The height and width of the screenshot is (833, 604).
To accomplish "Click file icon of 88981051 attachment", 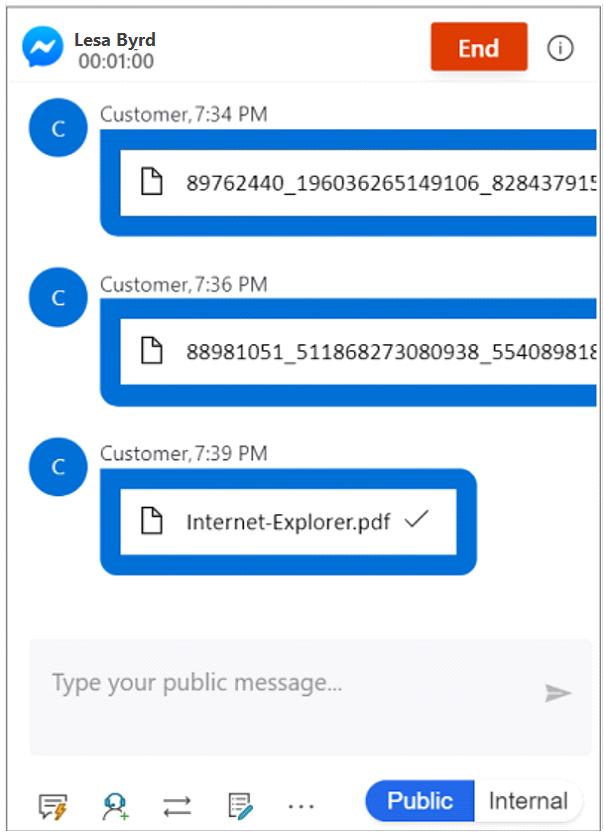I will pyautogui.click(x=151, y=351).
